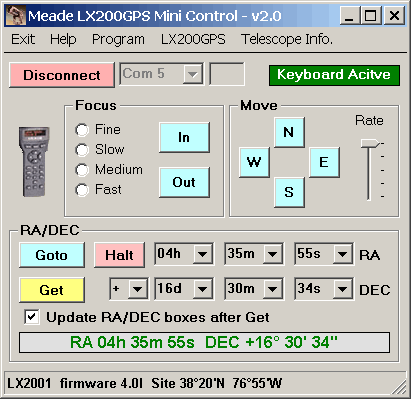Close the Mini Control window
Viewport: 411px width, 399px height.
(394, 16)
